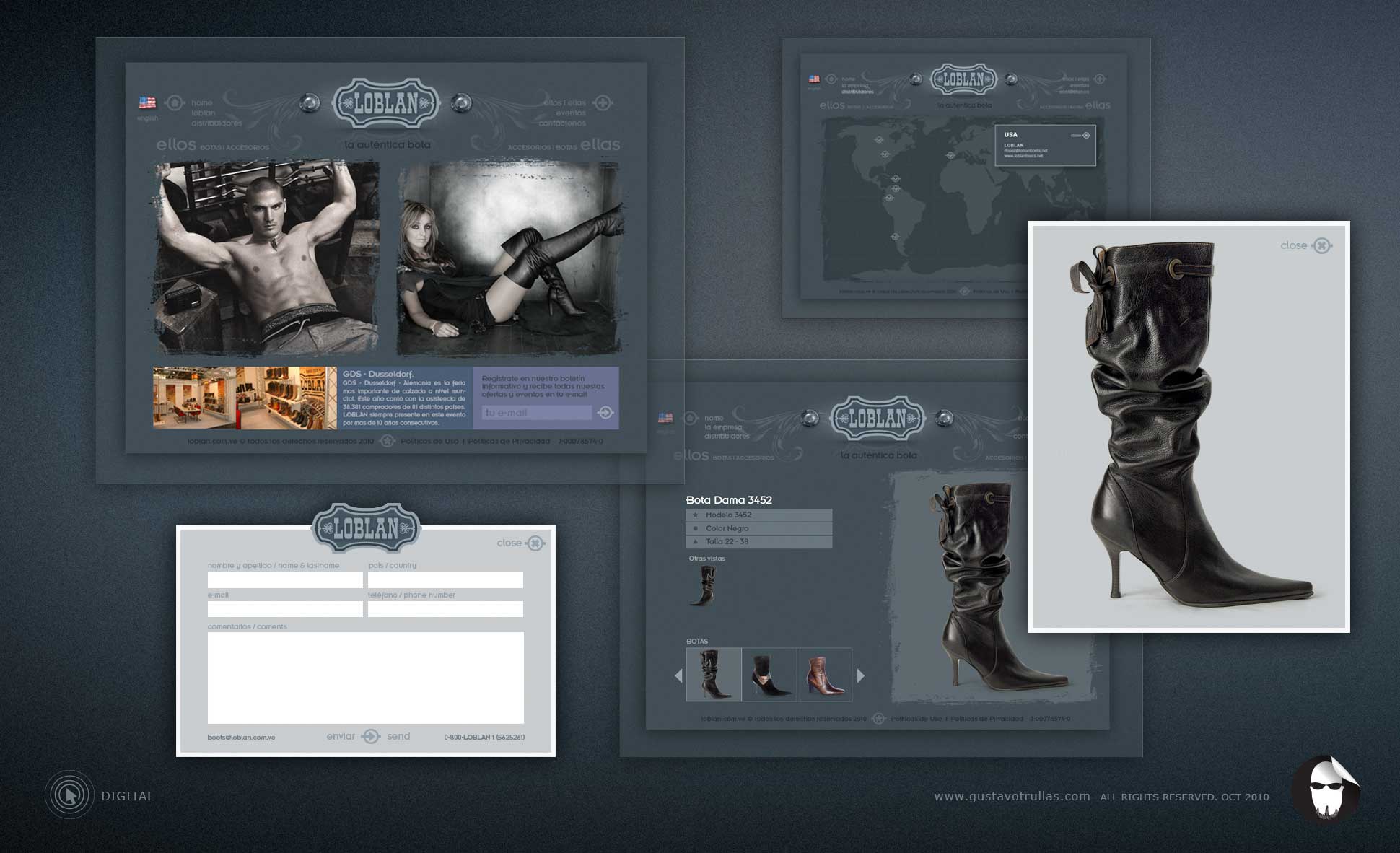Click the crosshair icon beside contáctenos menu
The height and width of the screenshot is (853, 1400).
coord(603,103)
